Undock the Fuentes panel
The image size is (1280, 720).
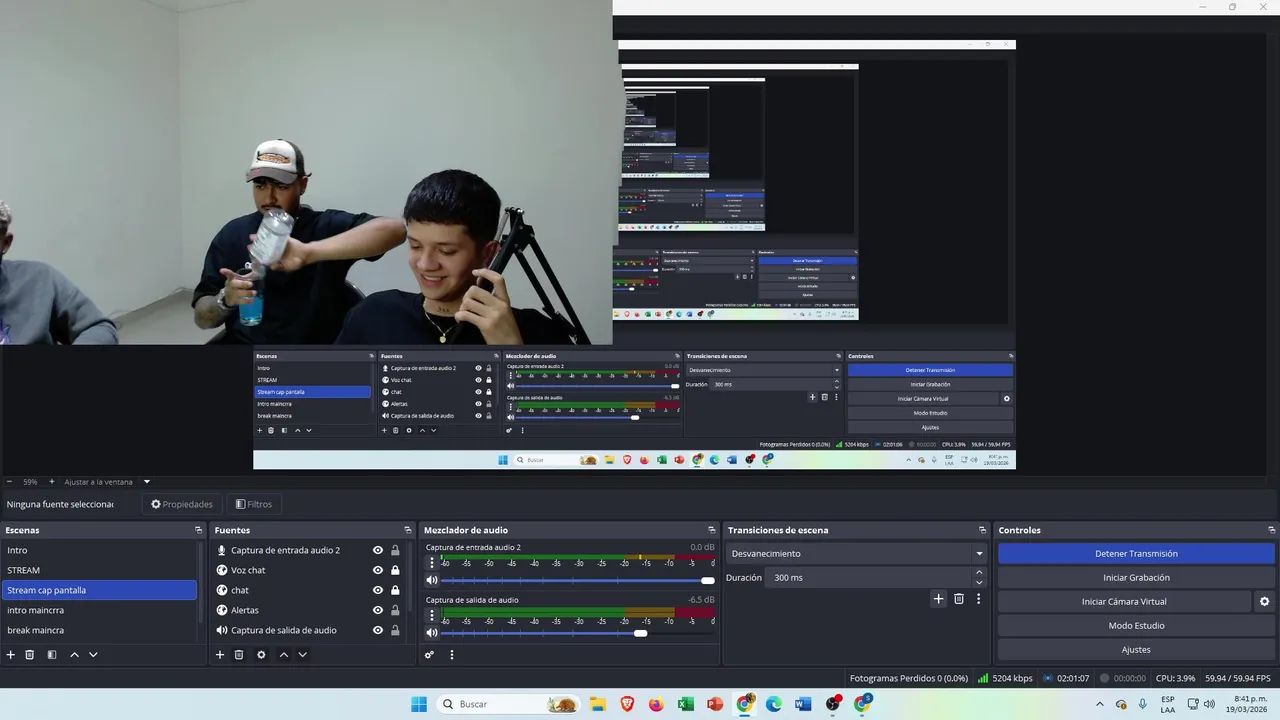coord(408,530)
